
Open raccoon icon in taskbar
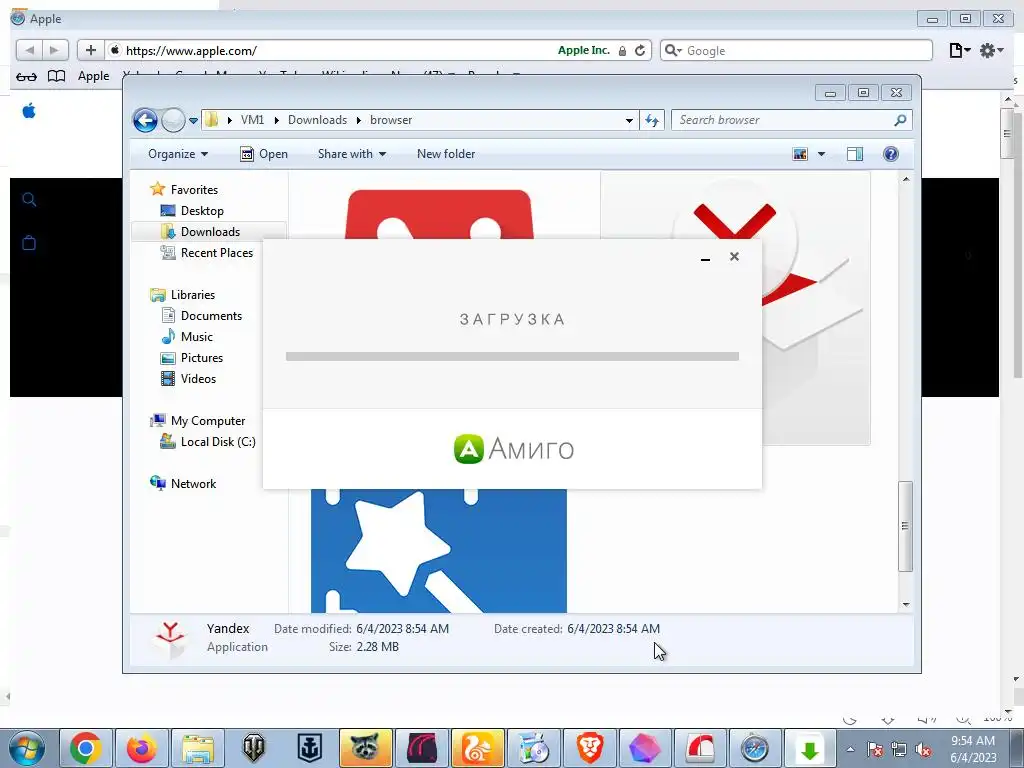(x=366, y=748)
